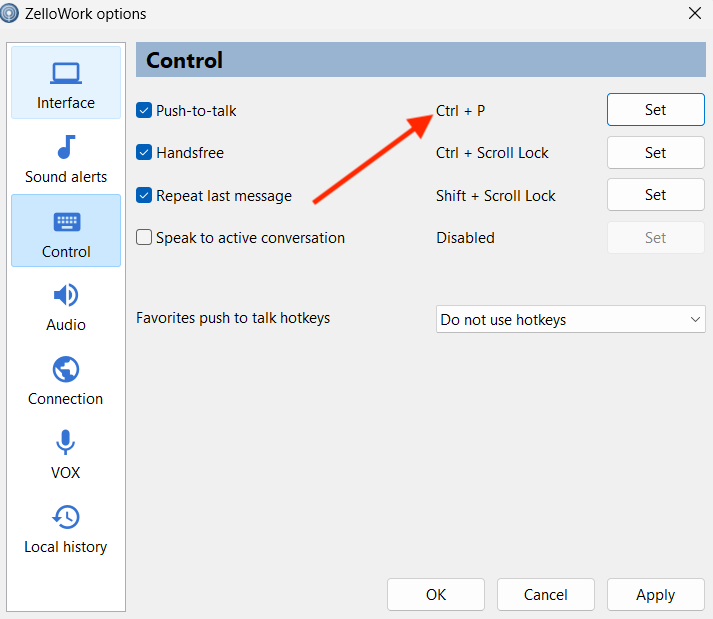Open Favorites push to talk hotkeys dropdown
This screenshot has width=713, height=619.
point(571,319)
